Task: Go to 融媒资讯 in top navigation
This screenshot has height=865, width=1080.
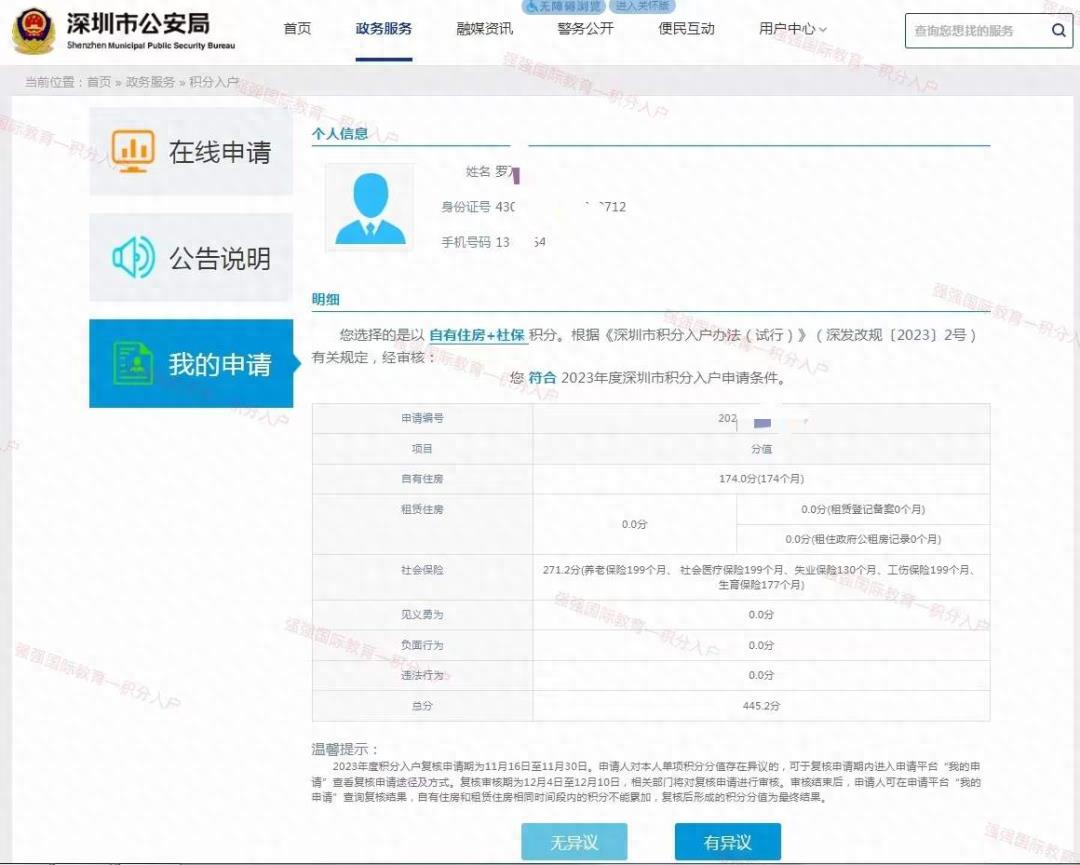Action: point(485,29)
